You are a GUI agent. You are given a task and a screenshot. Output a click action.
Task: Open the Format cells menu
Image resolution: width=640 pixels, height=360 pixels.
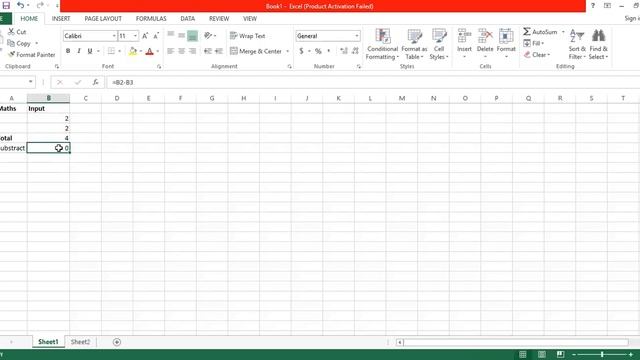pos(506,43)
